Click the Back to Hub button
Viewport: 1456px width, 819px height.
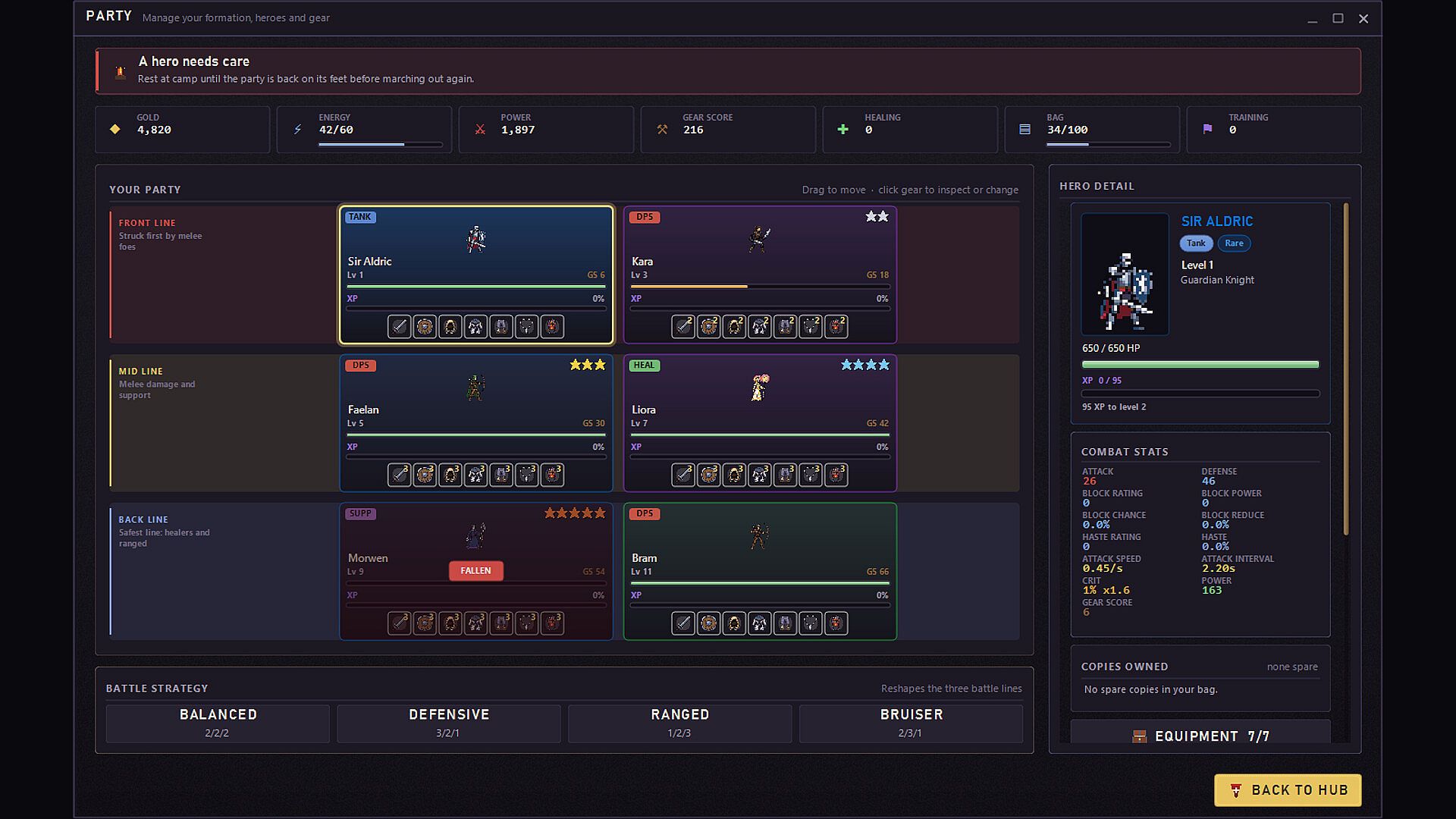[1288, 790]
